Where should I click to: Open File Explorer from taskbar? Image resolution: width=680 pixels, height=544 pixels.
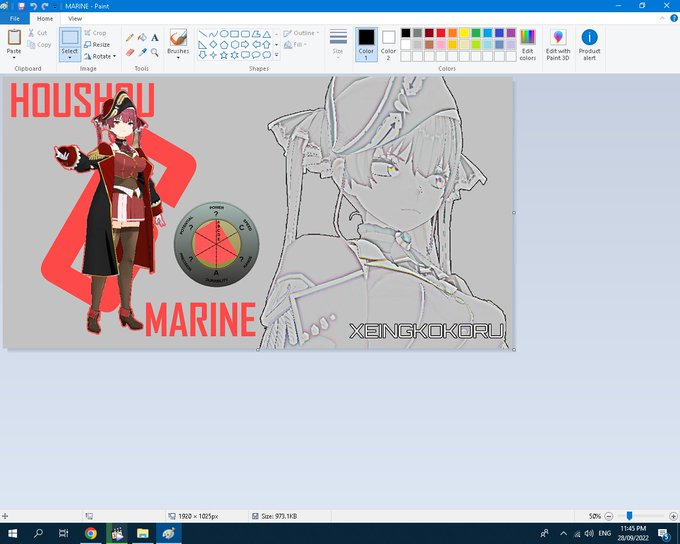point(143,533)
